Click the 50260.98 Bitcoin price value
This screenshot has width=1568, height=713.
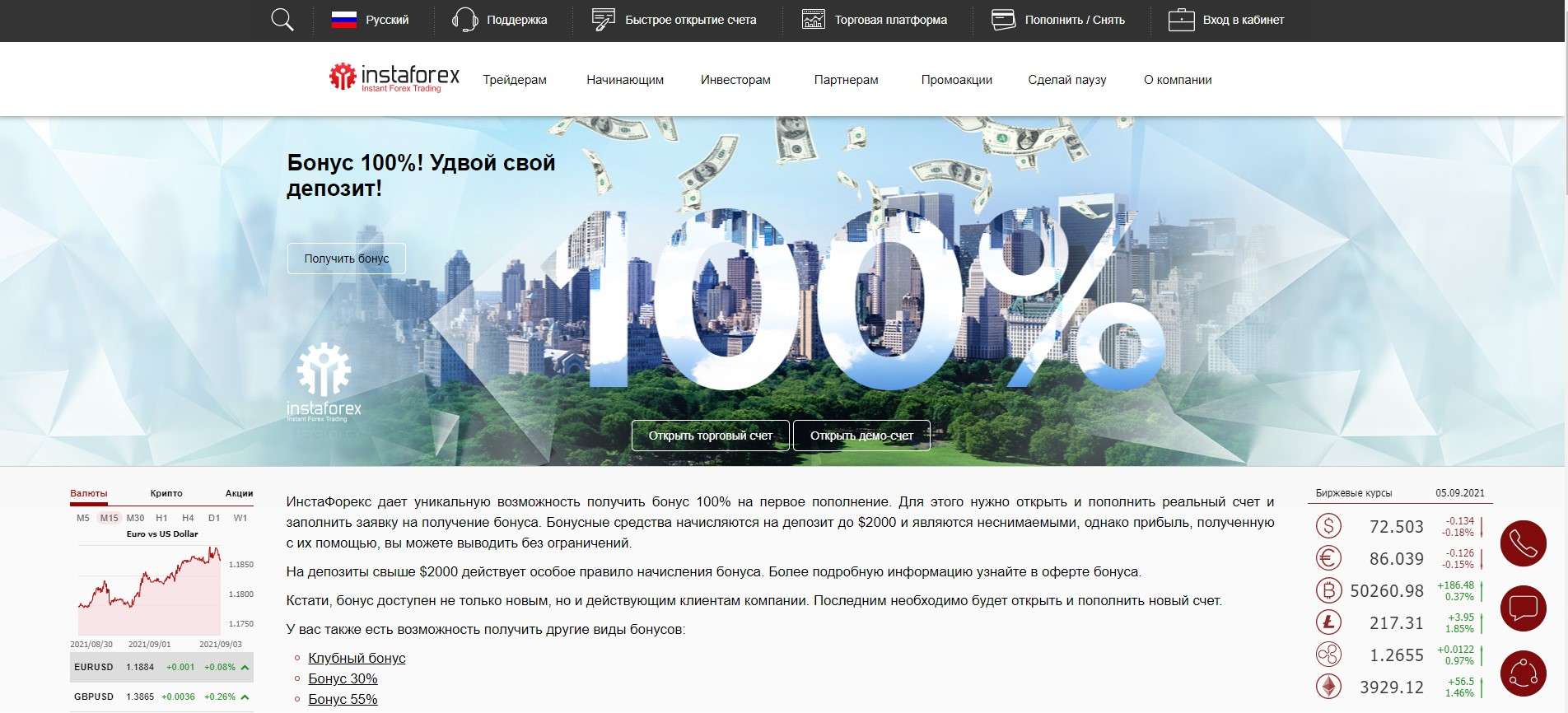click(1387, 591)
